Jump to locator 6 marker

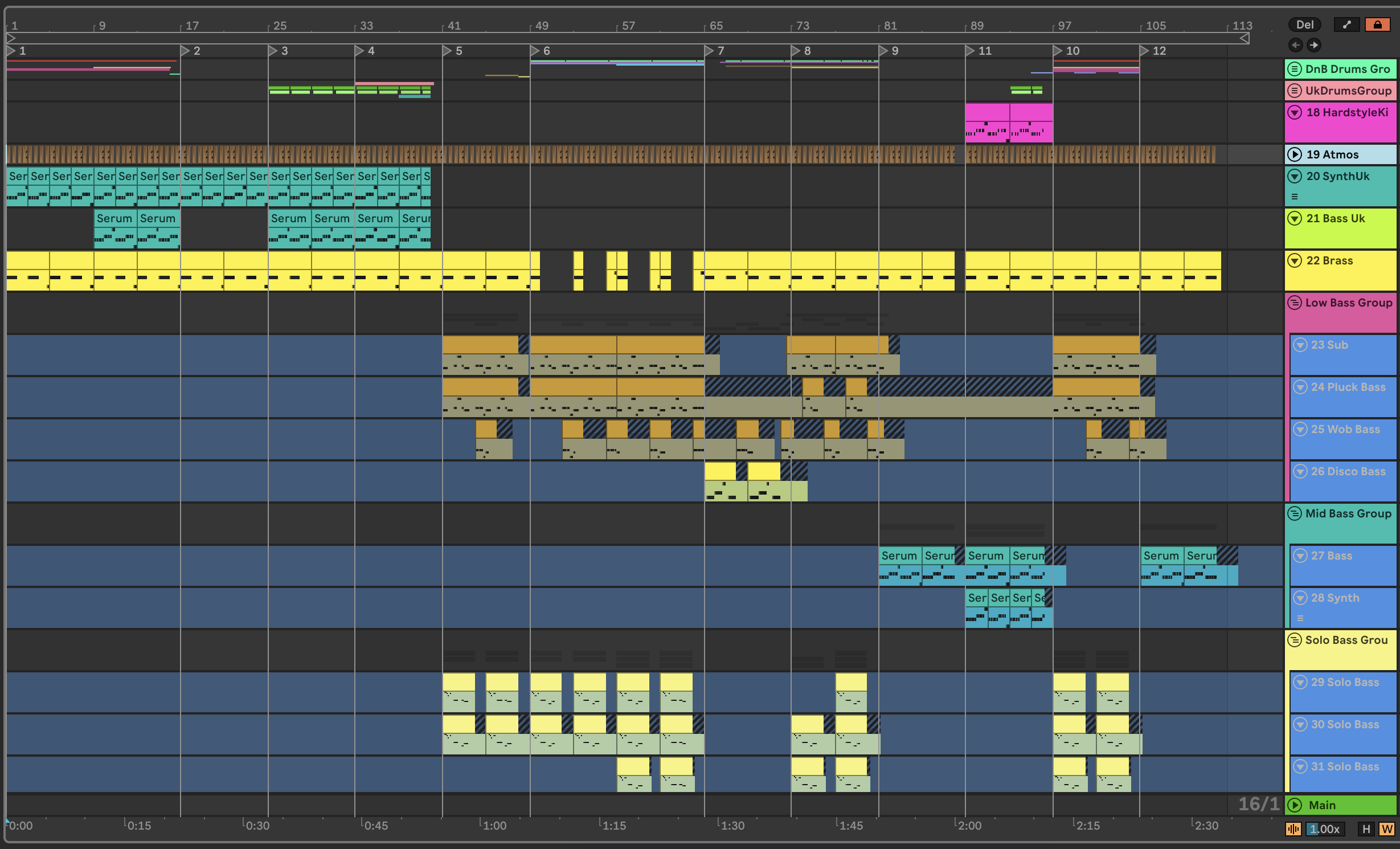535,51
